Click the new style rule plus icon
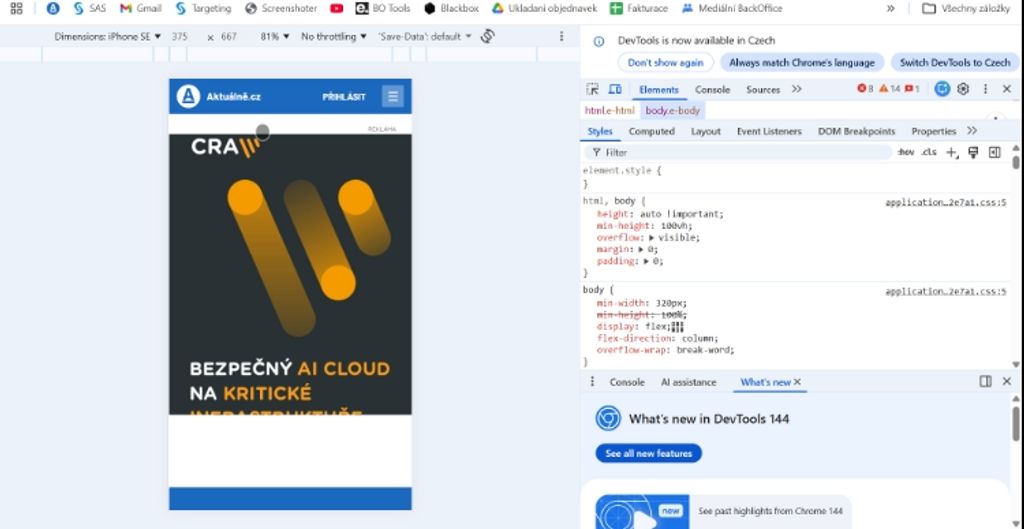1024x529 pixels. (x=951, y=152)
